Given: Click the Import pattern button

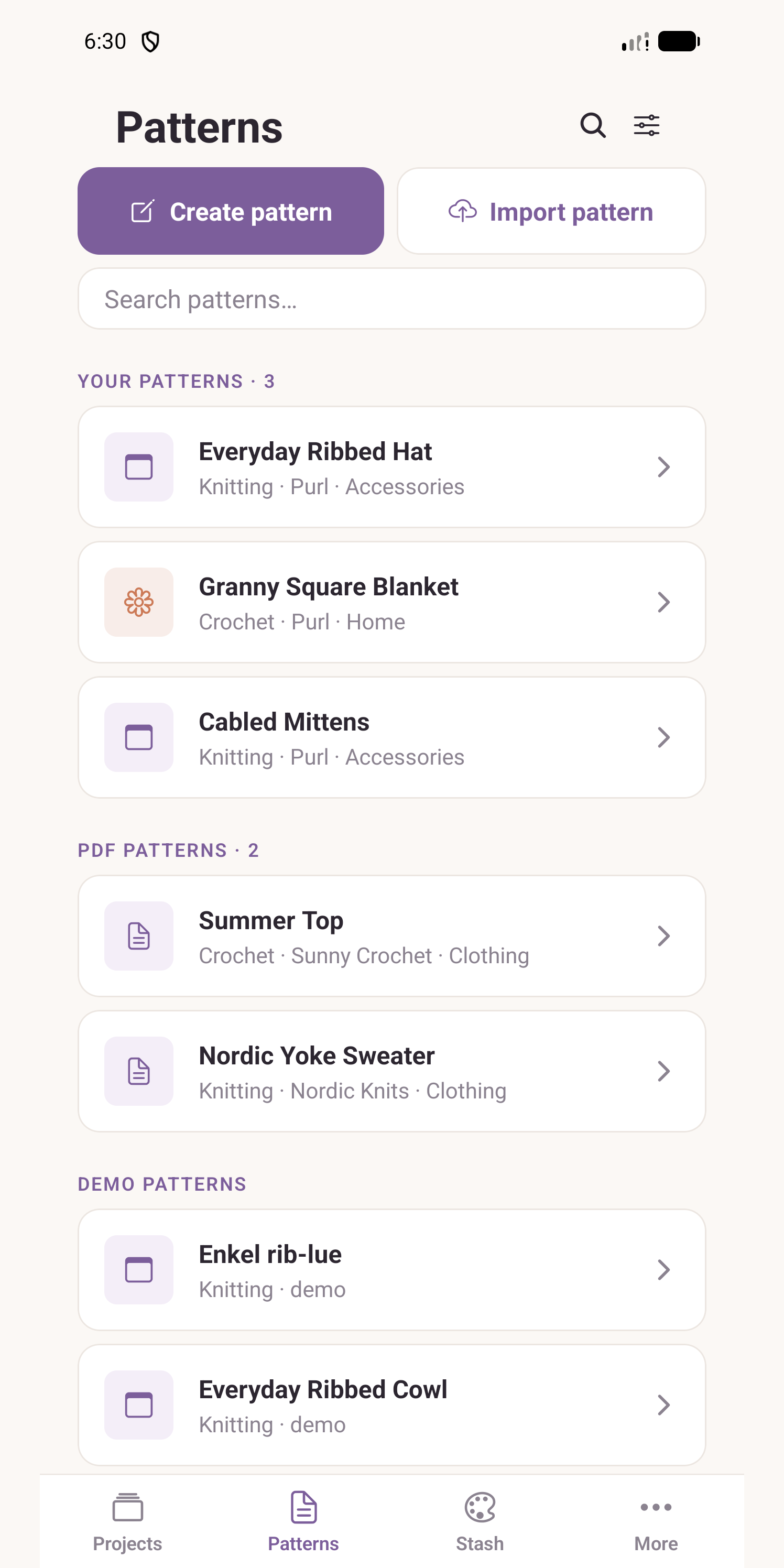Looking at the screenshot, I should tap(551, 211).
